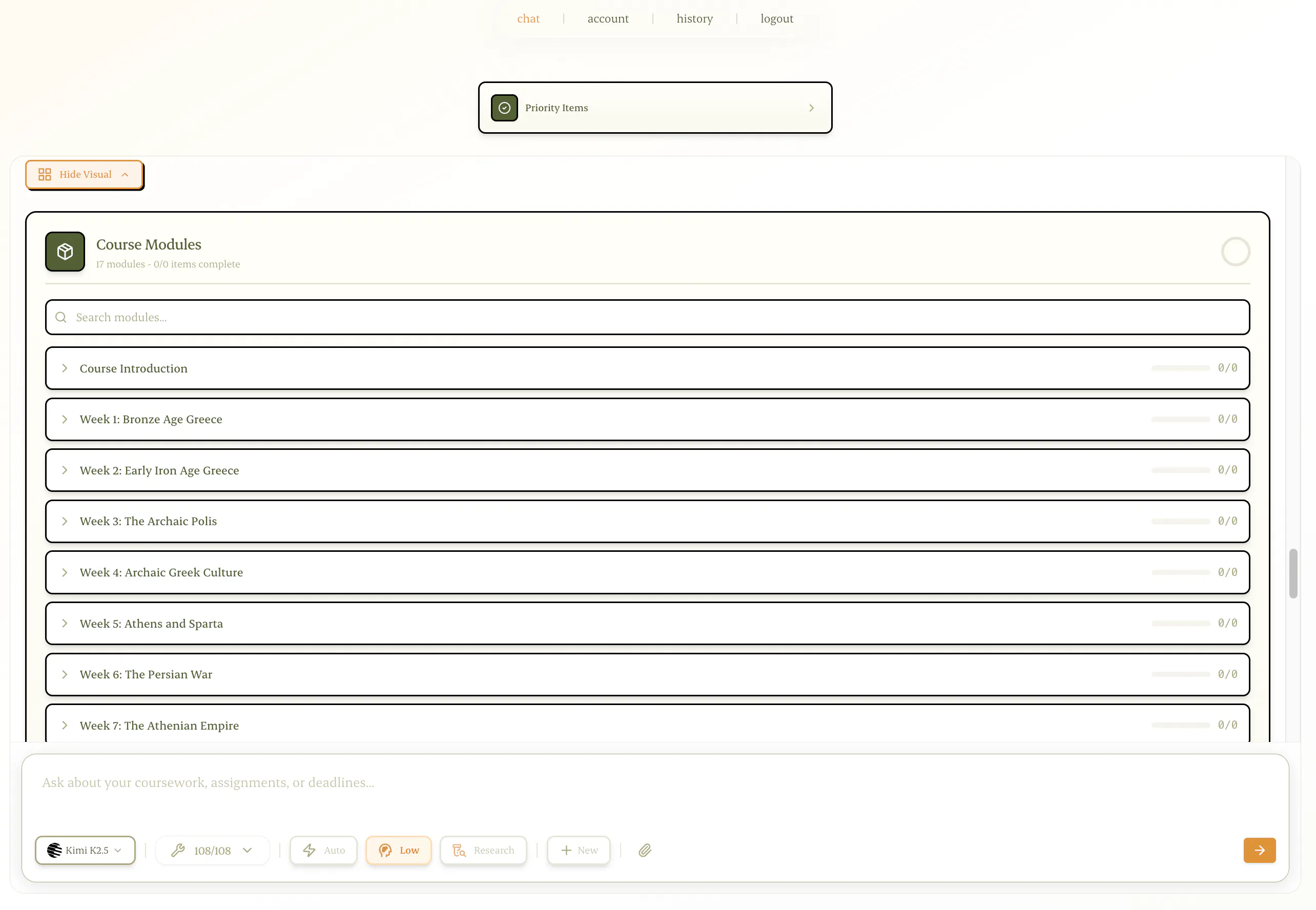
Task: Focus the Search modules field
Action: [x=648, y=317]
